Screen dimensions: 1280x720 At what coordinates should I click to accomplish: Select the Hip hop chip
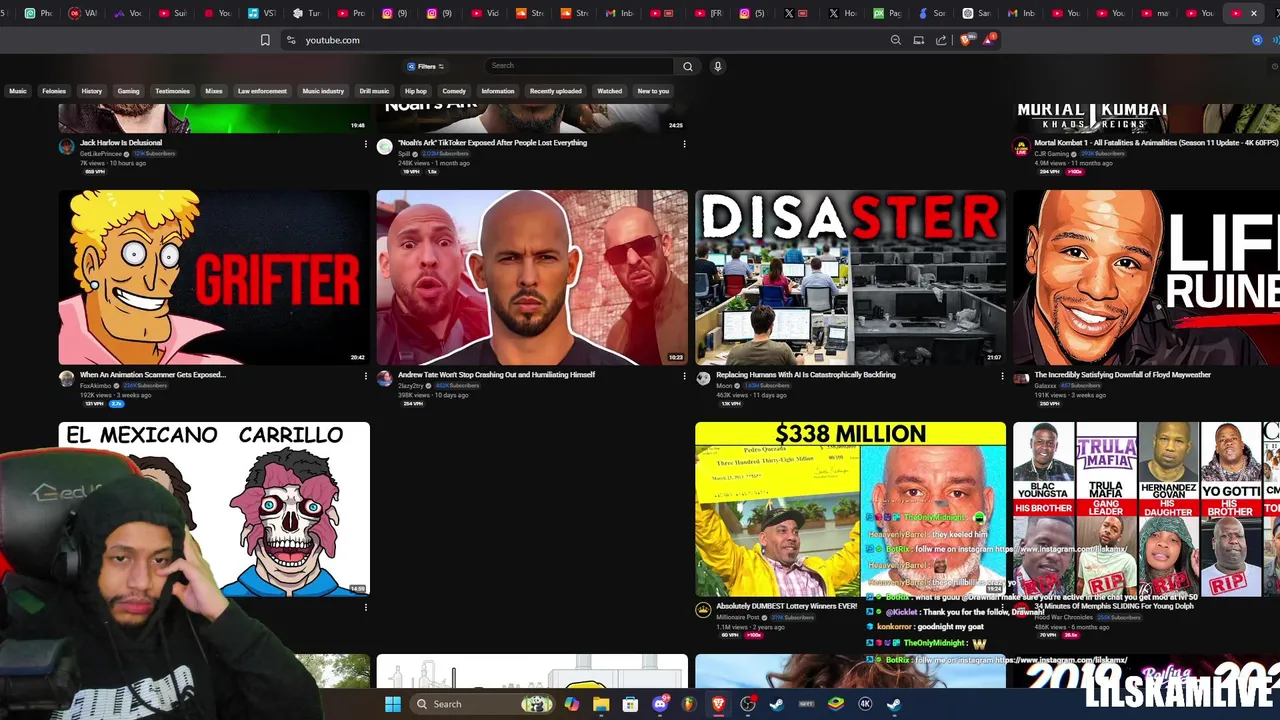coord(416,91)
